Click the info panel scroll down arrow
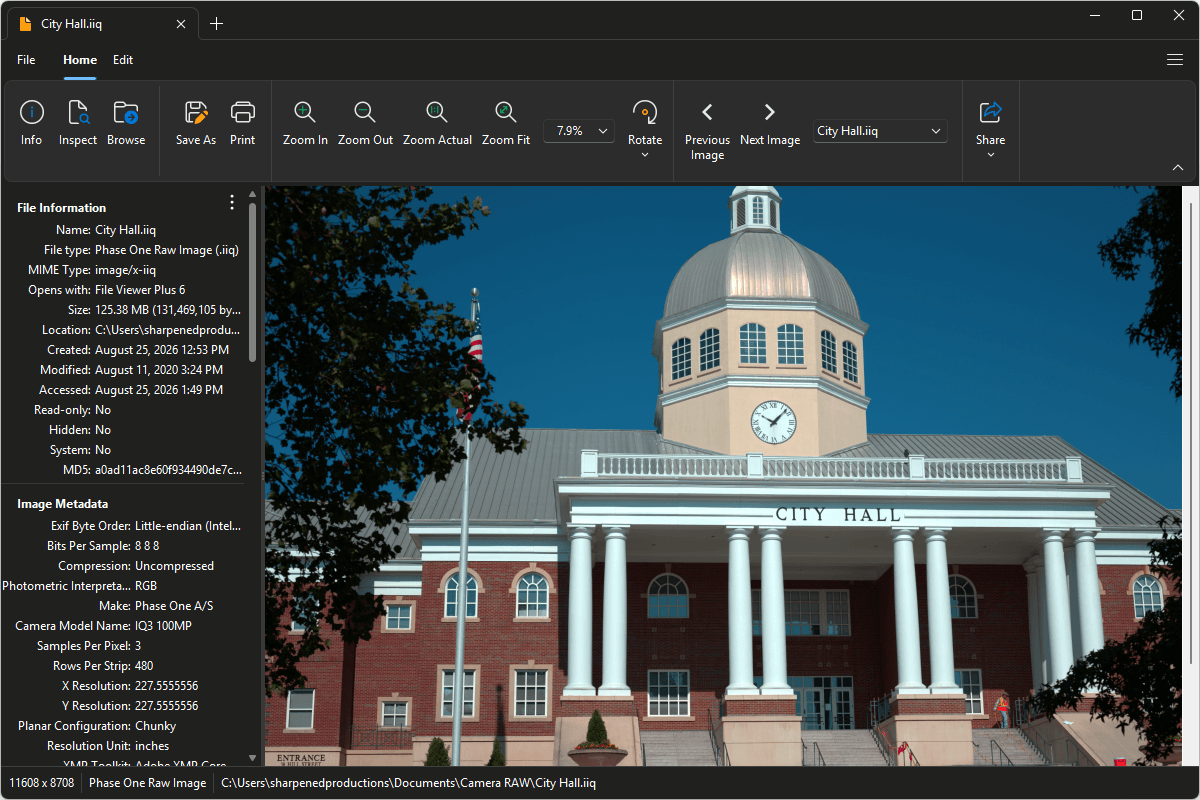This screenshot has height=800, width=1200. tap(253, 760)
